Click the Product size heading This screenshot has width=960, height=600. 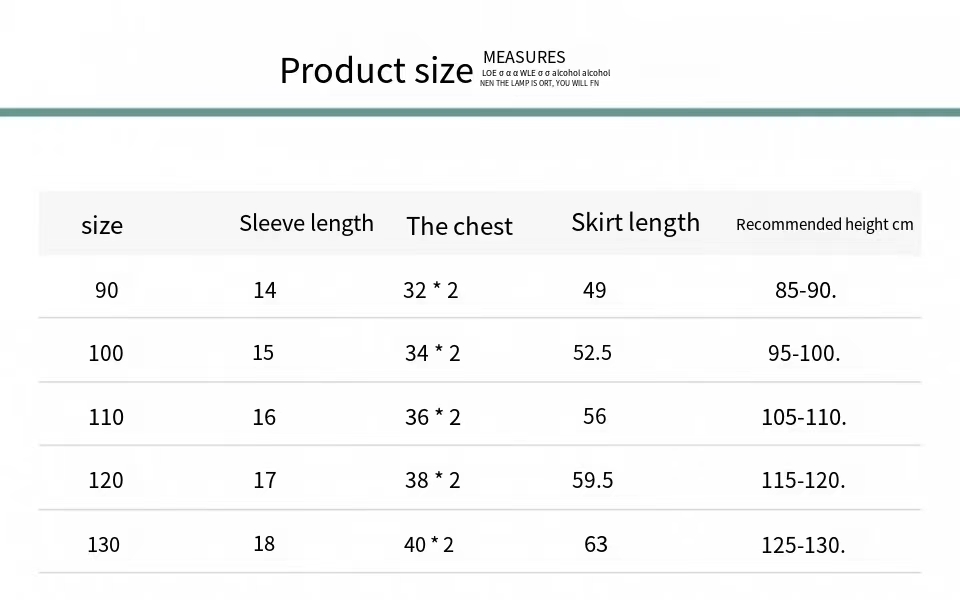376,71
